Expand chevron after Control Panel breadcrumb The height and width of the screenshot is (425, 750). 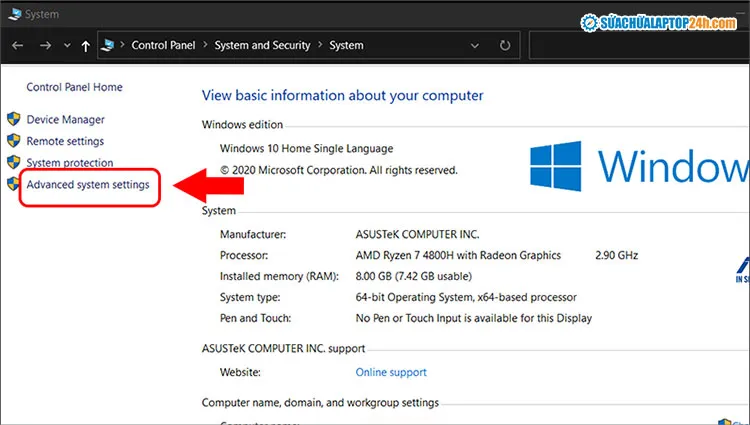point(205,45)
